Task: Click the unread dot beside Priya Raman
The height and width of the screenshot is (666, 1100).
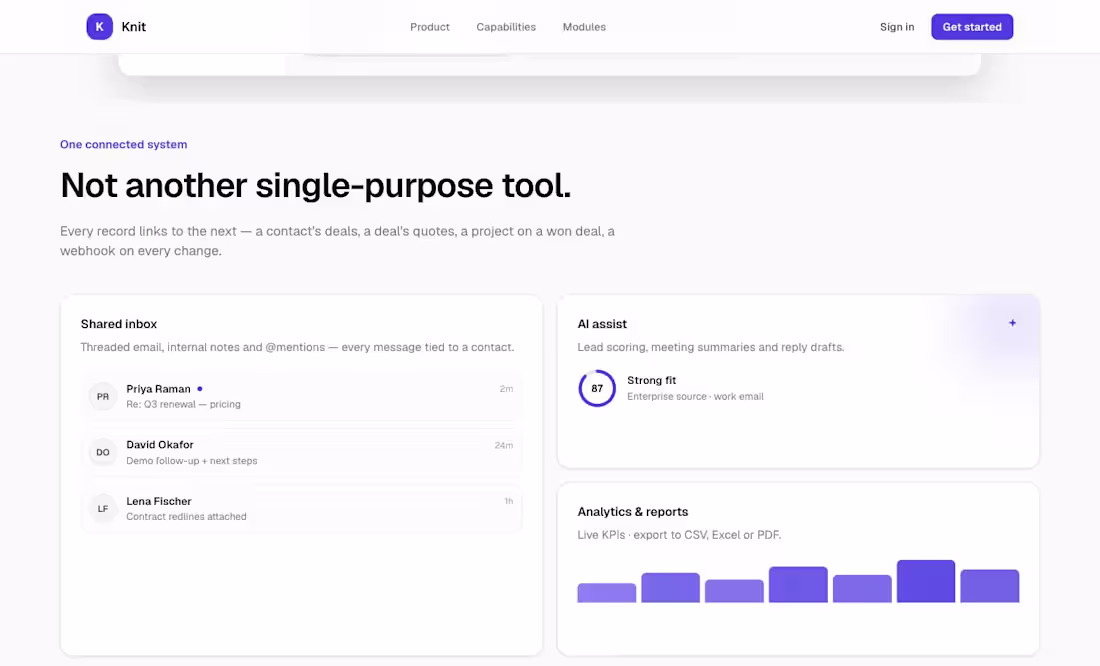Action: (x=200, y=389)
